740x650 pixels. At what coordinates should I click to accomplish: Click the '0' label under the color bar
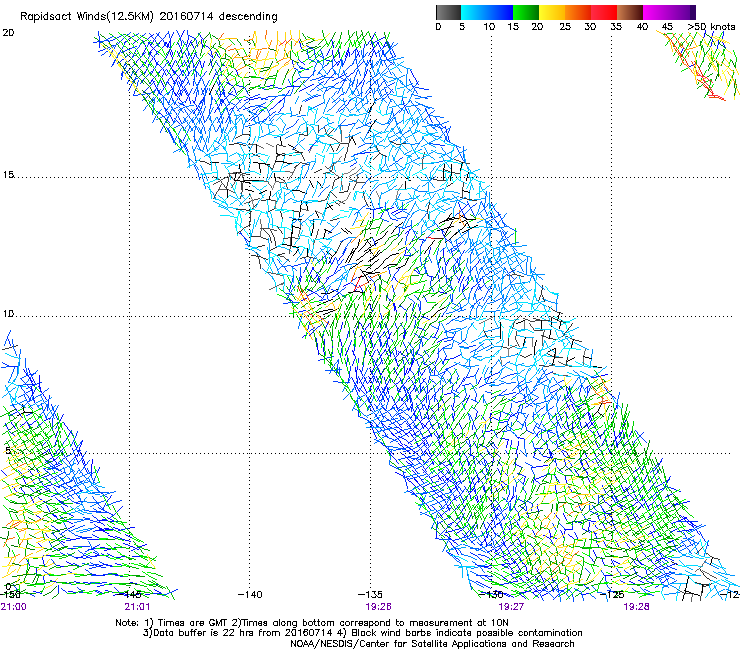pyautogui.click(x=438, y=27)
